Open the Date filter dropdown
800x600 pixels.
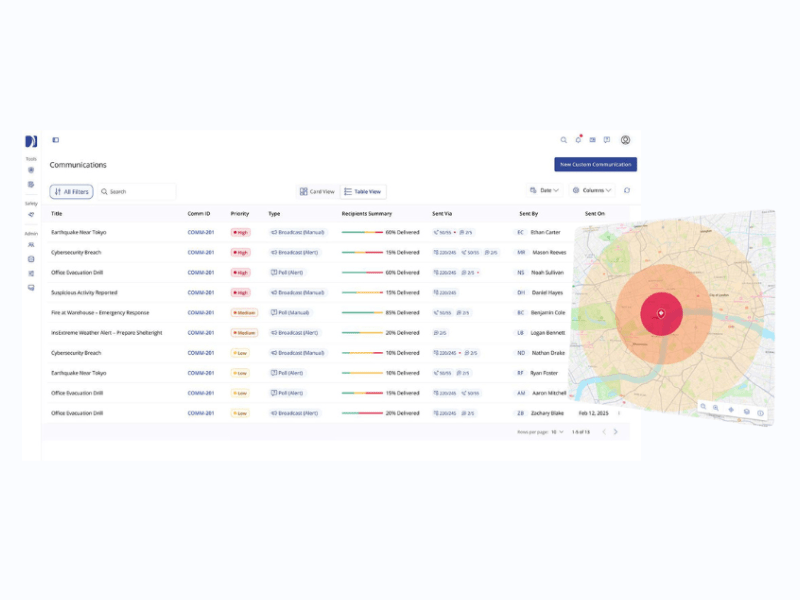(x=543, y=190)
